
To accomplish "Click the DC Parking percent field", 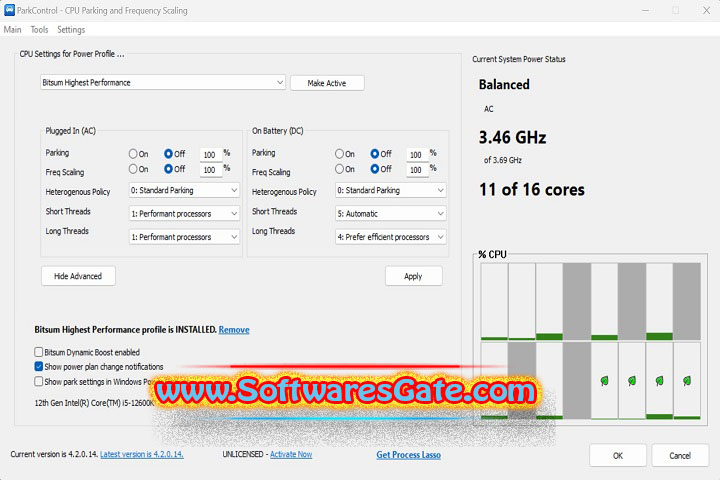I will coord(416,155).
